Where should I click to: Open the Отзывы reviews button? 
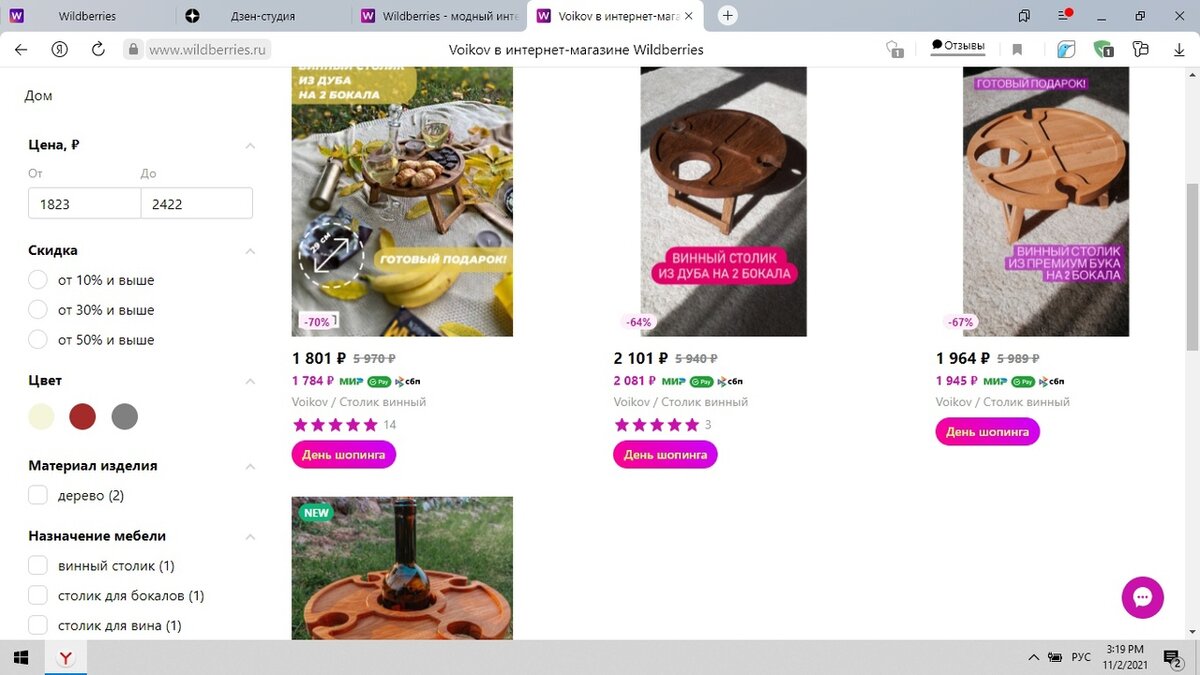tap(957, 46)
